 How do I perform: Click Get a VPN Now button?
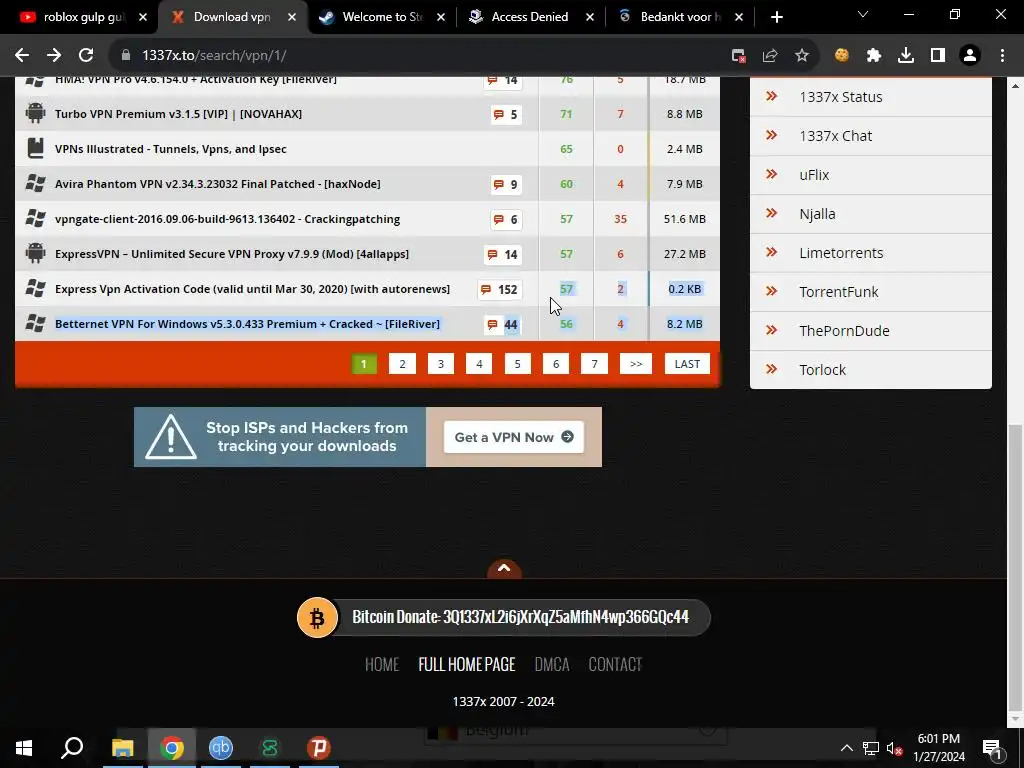(513, 437)
